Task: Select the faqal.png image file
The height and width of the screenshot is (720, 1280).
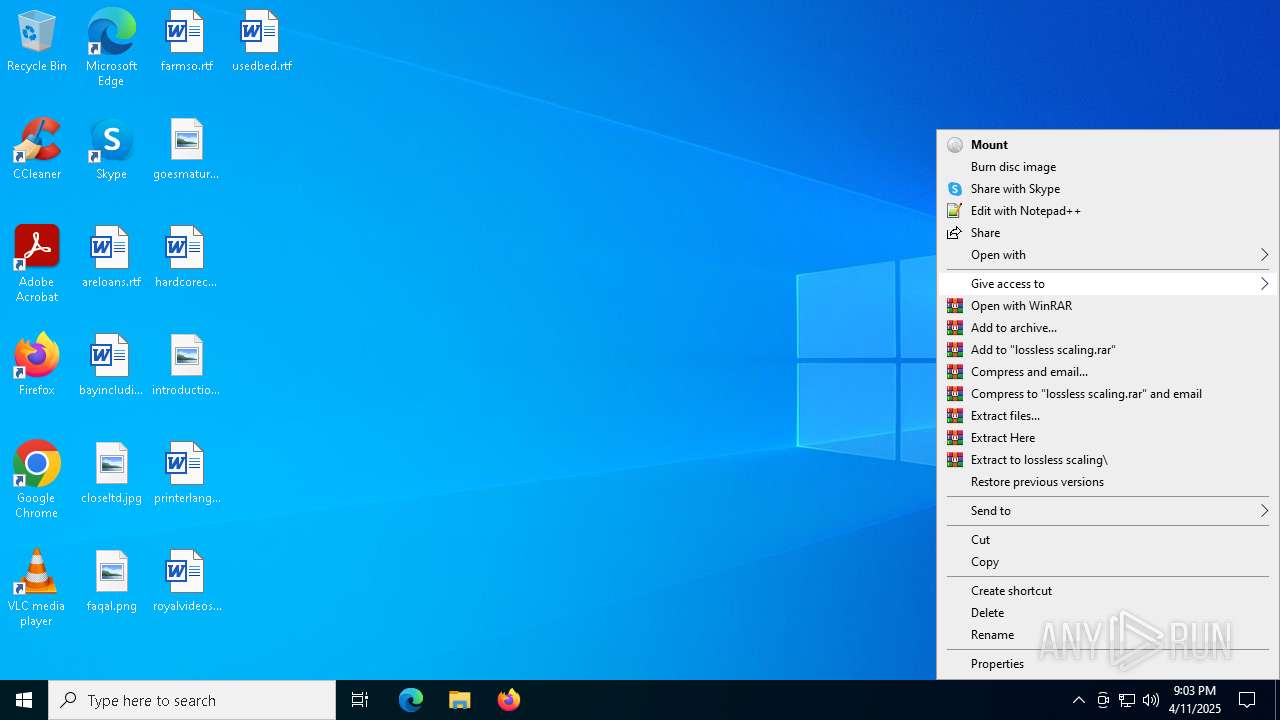Action: click(x=111, y=582)
